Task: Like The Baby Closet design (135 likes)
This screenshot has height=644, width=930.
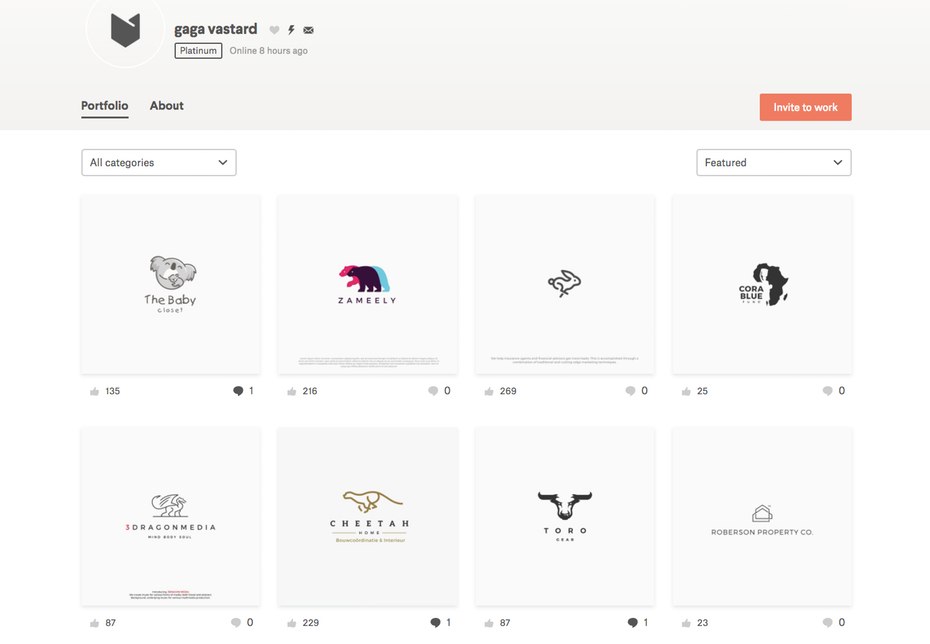Action: [x=94, y=391]
